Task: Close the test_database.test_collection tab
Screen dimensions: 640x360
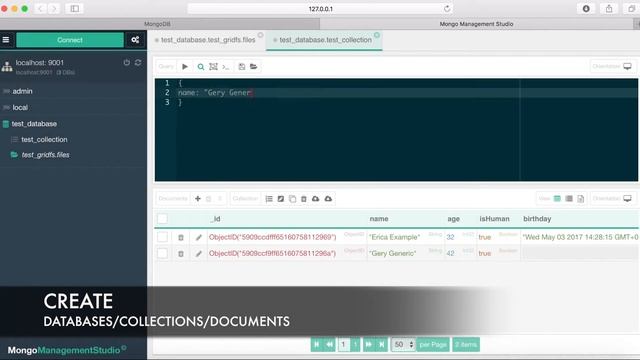Action: (x=377, y=35)
